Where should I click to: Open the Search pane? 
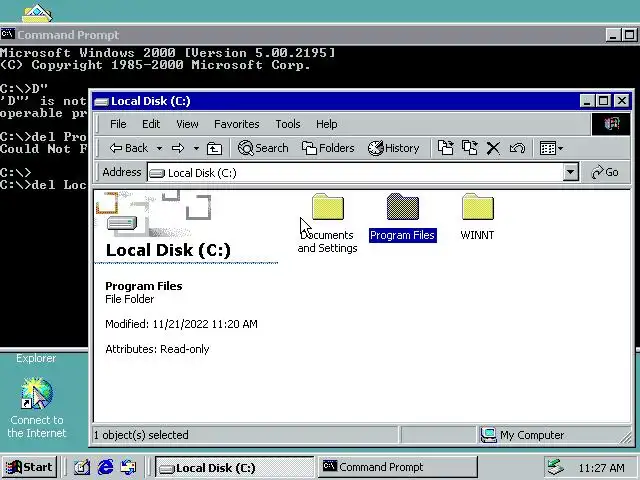pyautogui.click(x=263, y=148)
